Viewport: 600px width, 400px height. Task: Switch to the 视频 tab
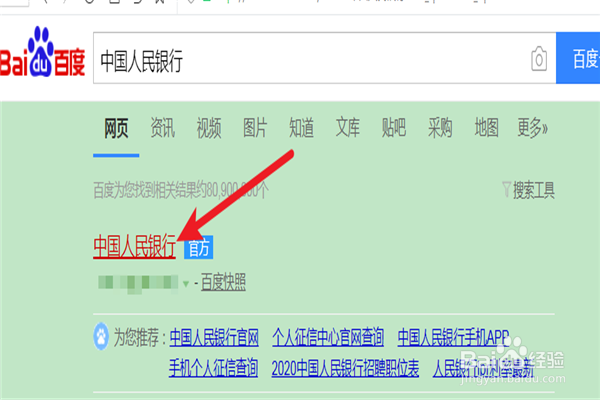pos(209,128)
